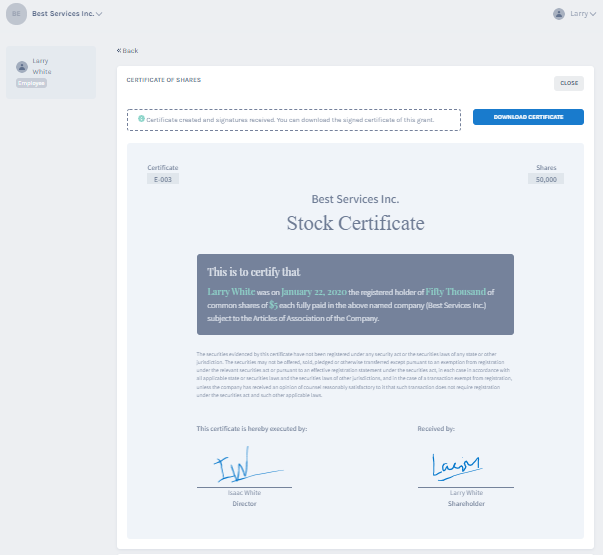Select the Employee badge in sidebar
The width and height of the screenshot is (603, 555).
32,83
